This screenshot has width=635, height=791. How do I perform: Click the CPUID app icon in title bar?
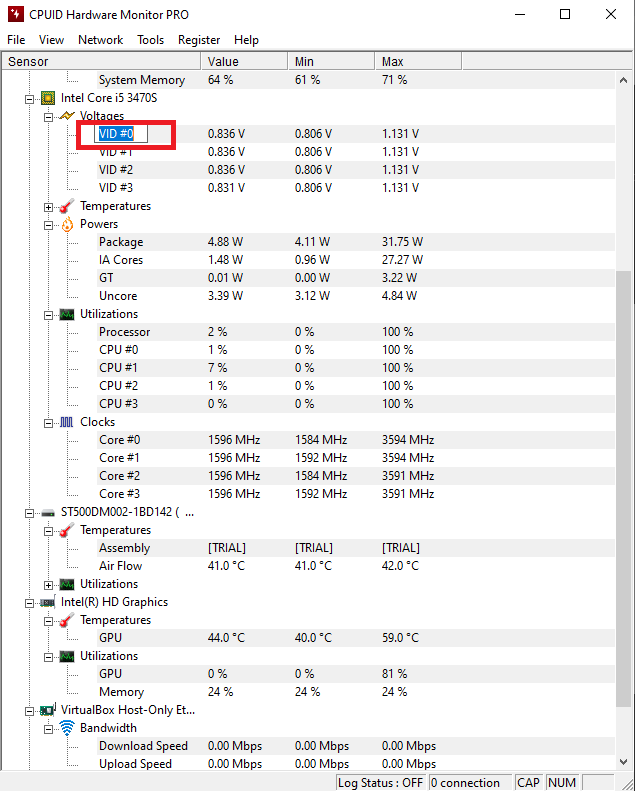point(16,14)
